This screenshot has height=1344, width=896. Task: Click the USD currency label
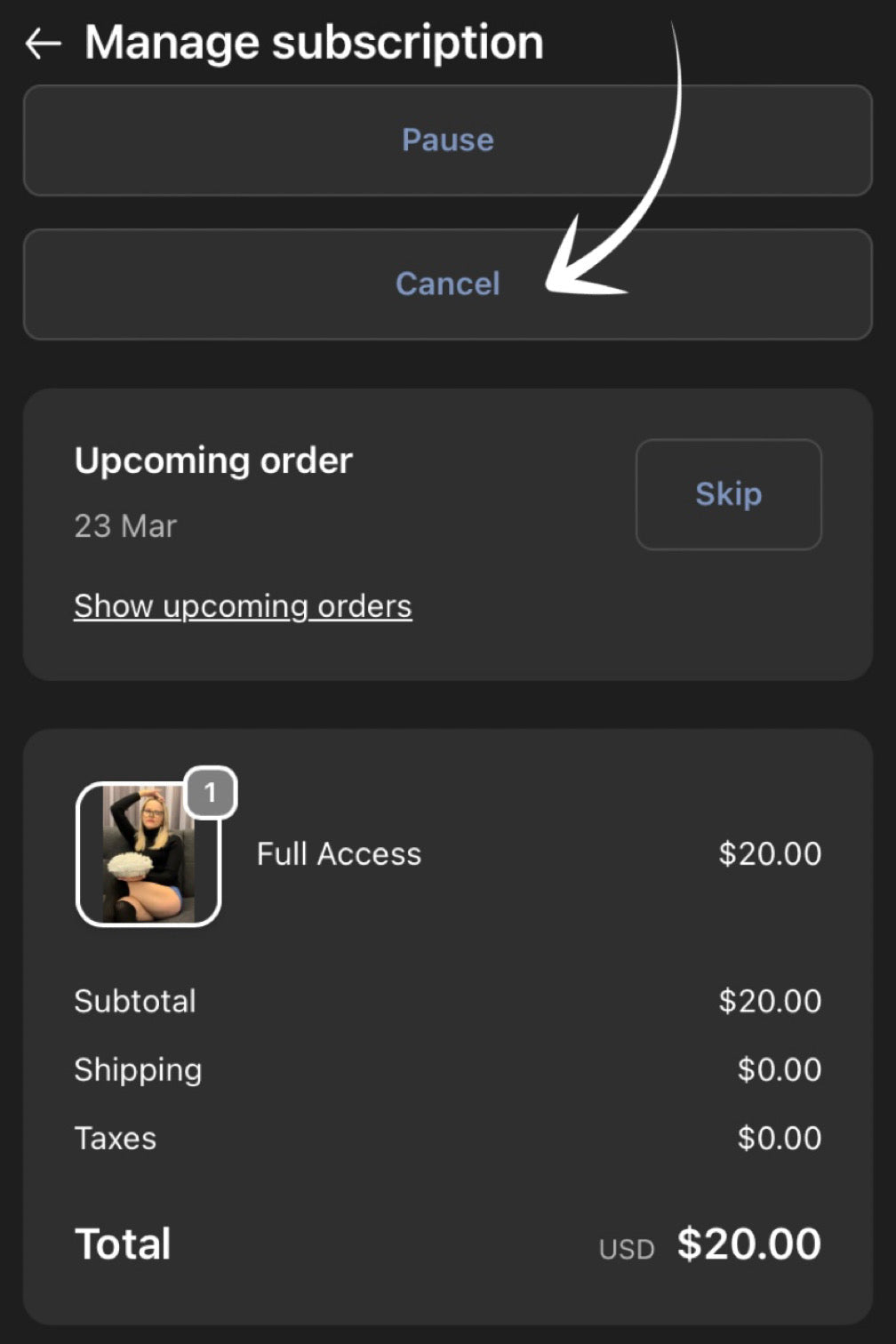point(627,1250)
